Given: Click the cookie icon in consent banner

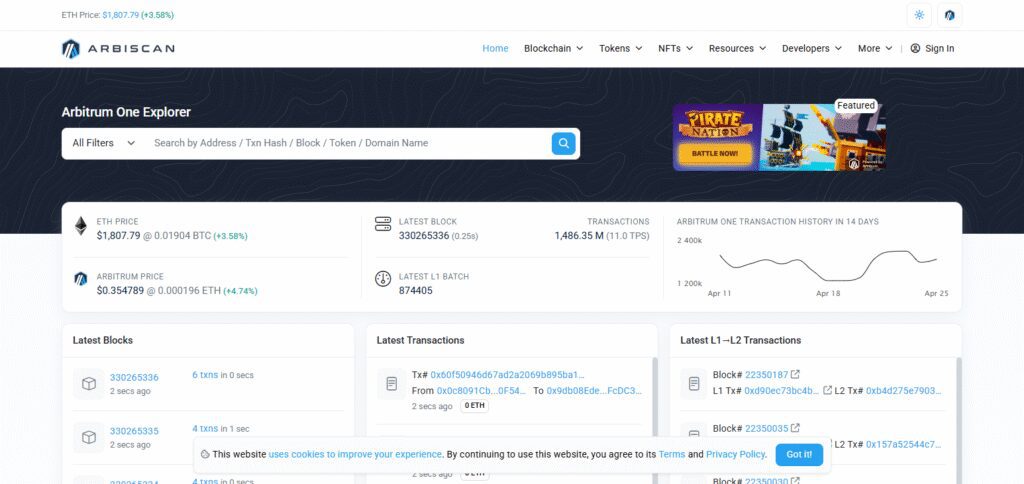Looking at the screenshot, I should click(205, 454).
